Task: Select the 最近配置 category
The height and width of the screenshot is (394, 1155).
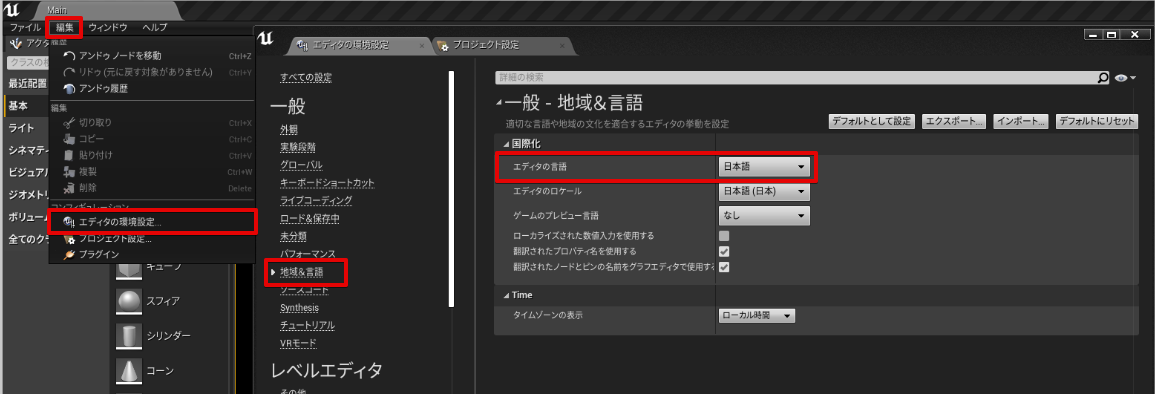Action: [x=27, y=84]
